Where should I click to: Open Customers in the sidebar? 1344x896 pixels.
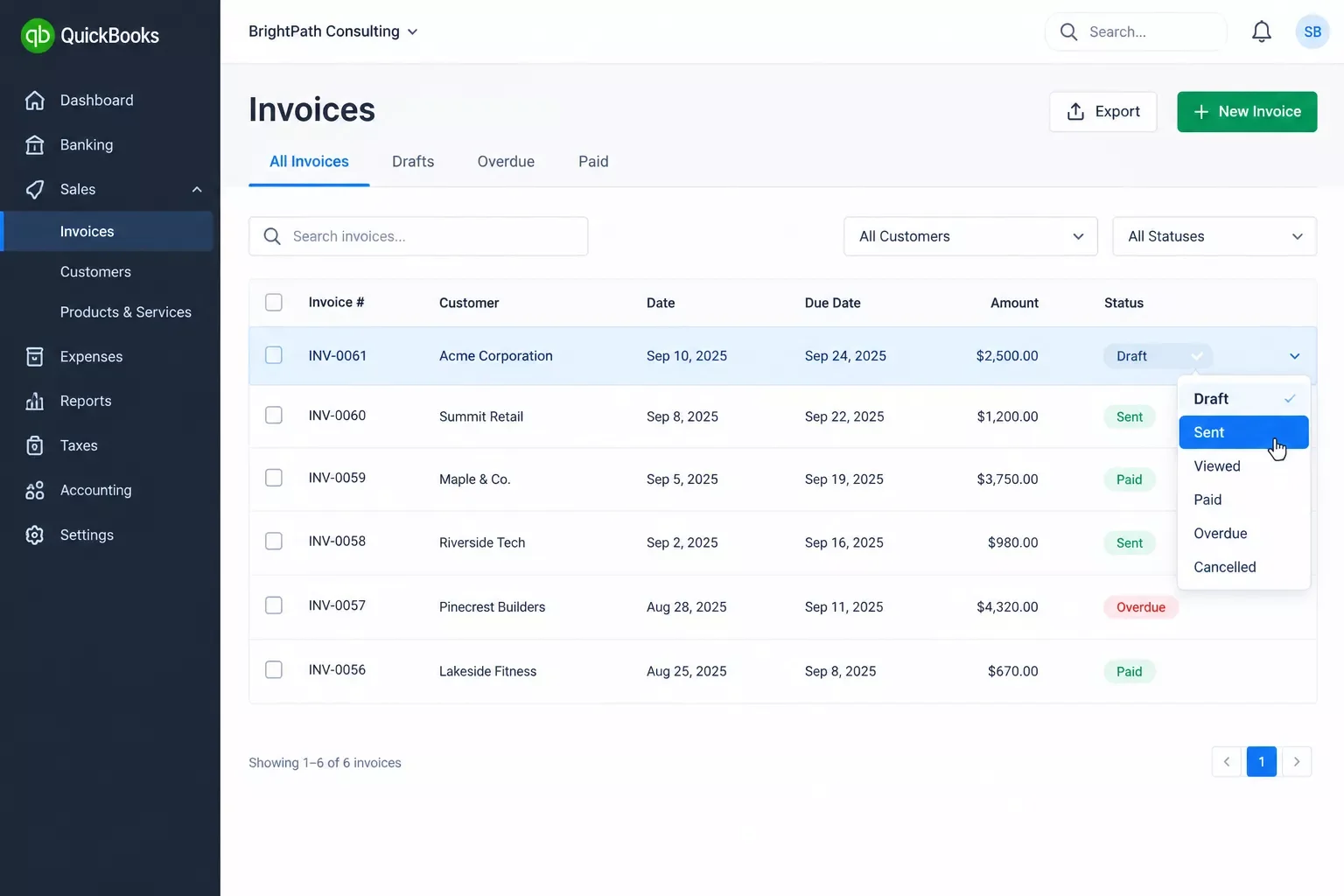(95, 272)
